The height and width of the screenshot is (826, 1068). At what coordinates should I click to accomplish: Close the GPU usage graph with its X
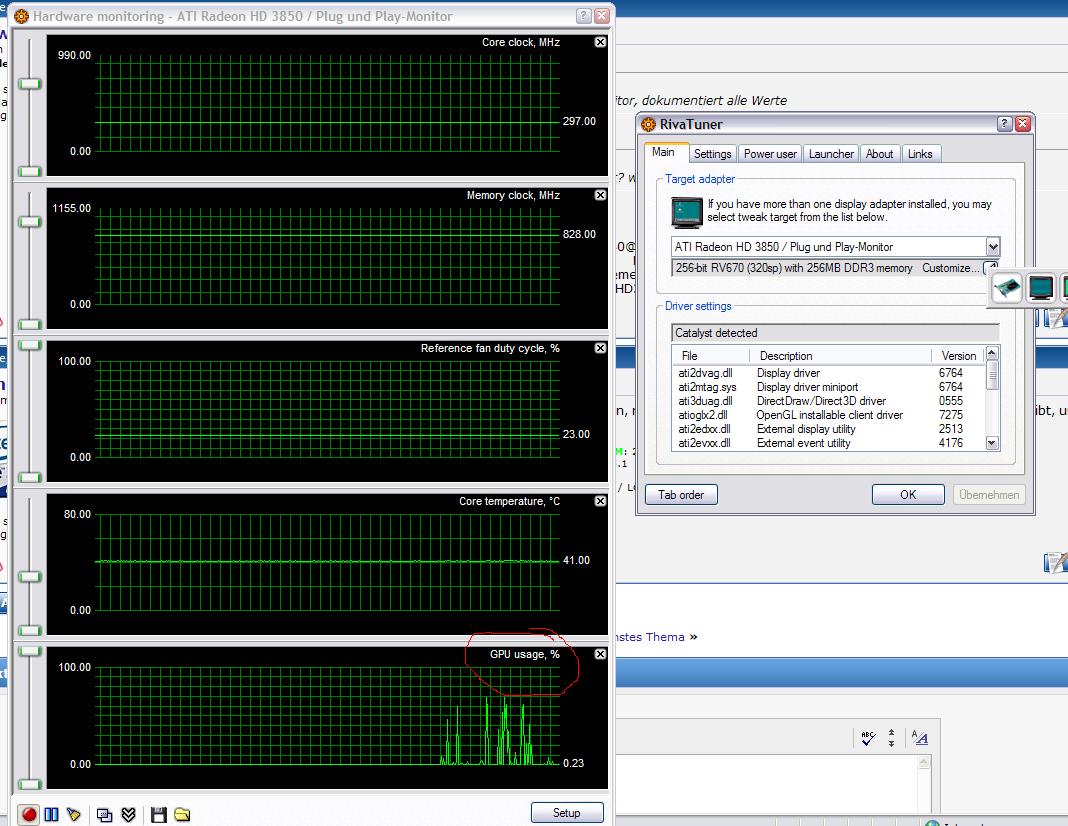[600, 654]
